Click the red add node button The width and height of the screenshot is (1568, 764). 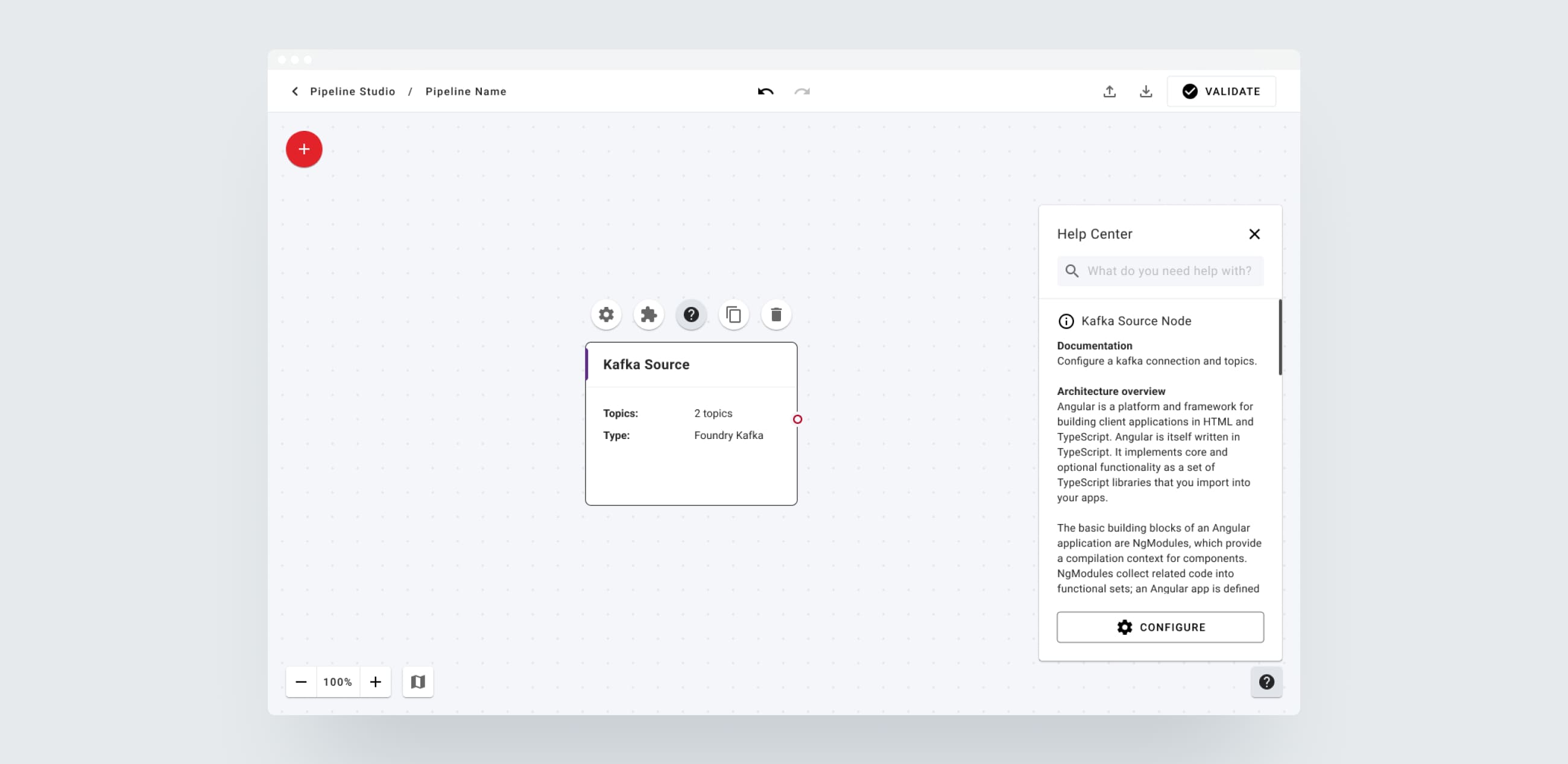[x=304, y=149]
